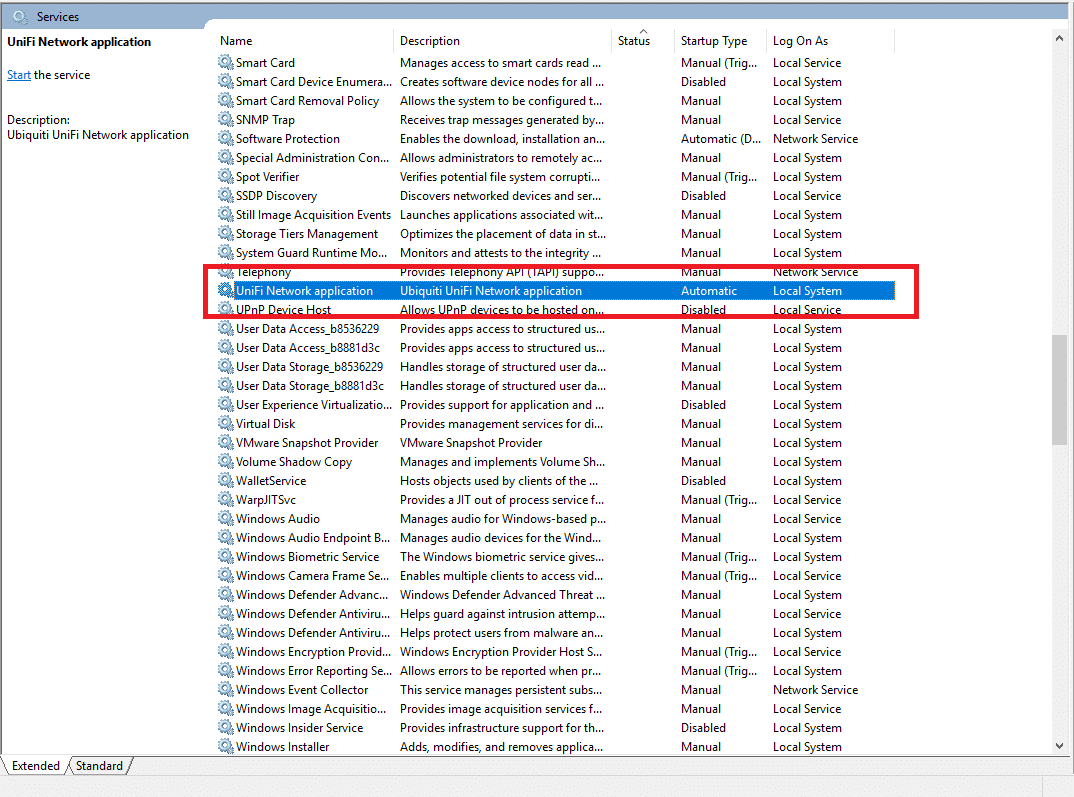
Task: Select the User Data Access_b8881d3c service
Action: pos(308,348)
